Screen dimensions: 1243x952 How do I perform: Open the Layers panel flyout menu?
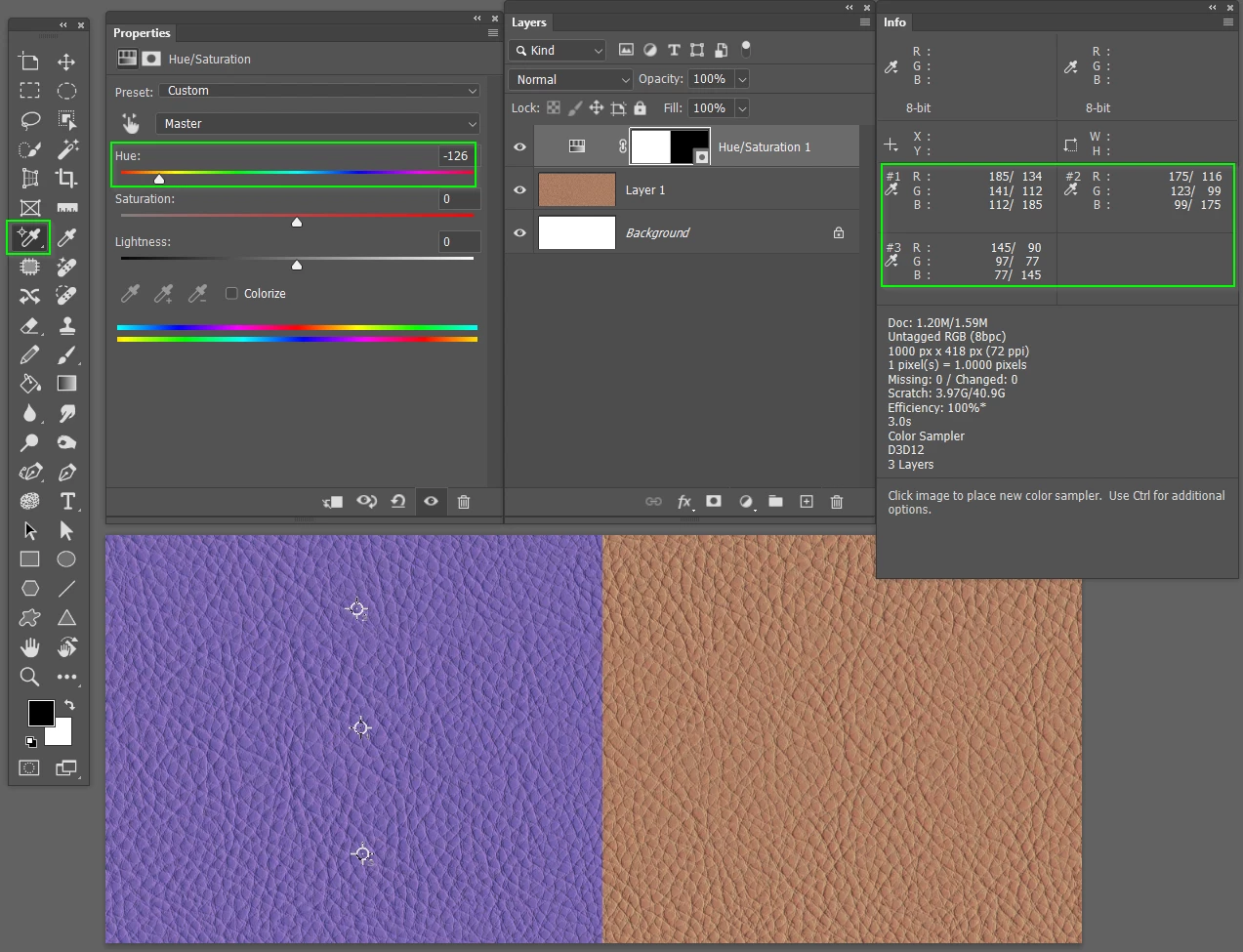click(865, 22)
